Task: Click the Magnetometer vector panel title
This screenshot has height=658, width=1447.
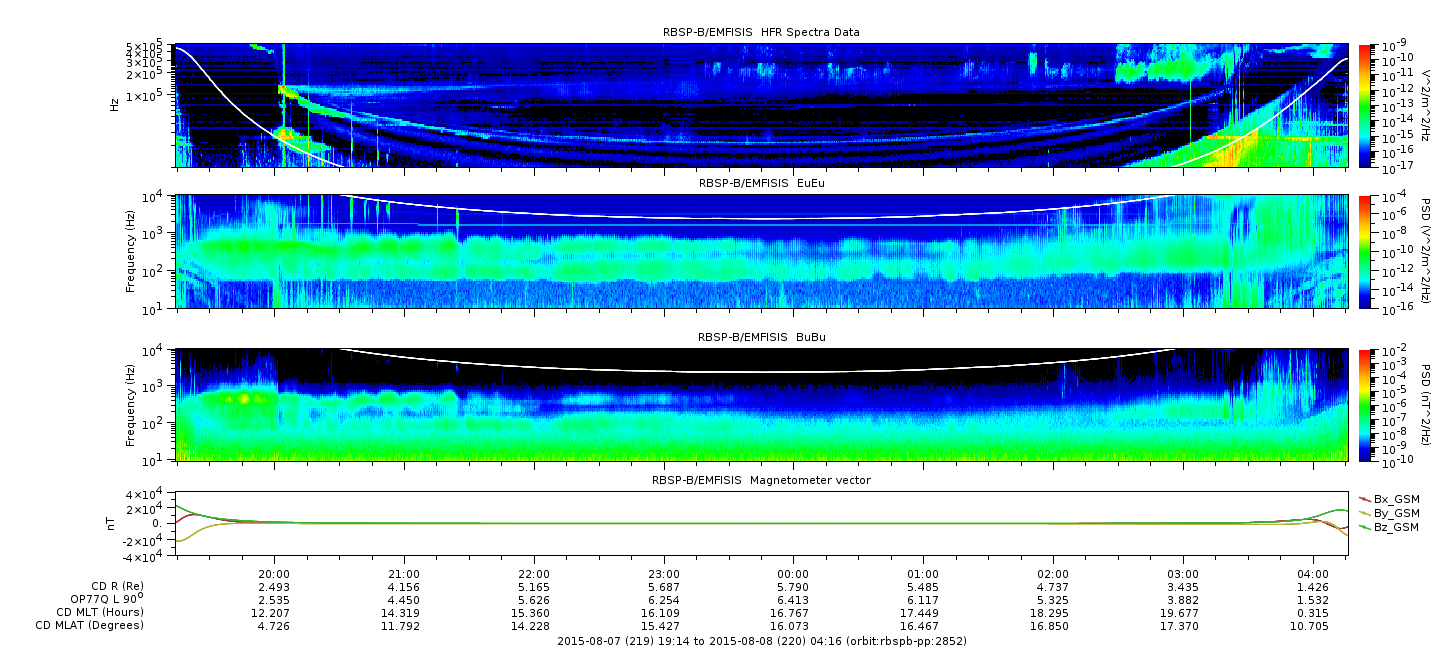Action: [x=761, y=480]
